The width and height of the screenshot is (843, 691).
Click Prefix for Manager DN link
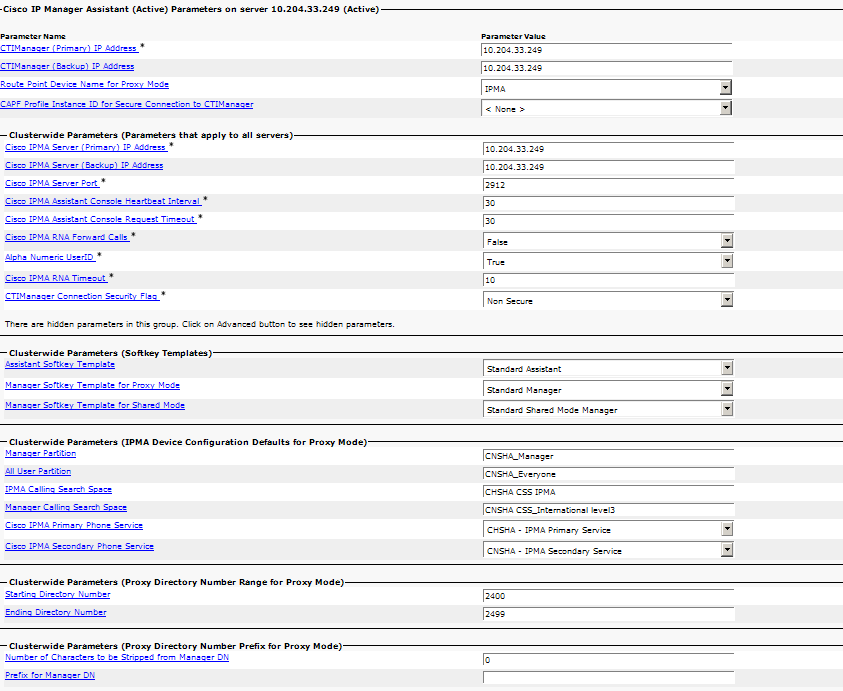click(49, 675)
